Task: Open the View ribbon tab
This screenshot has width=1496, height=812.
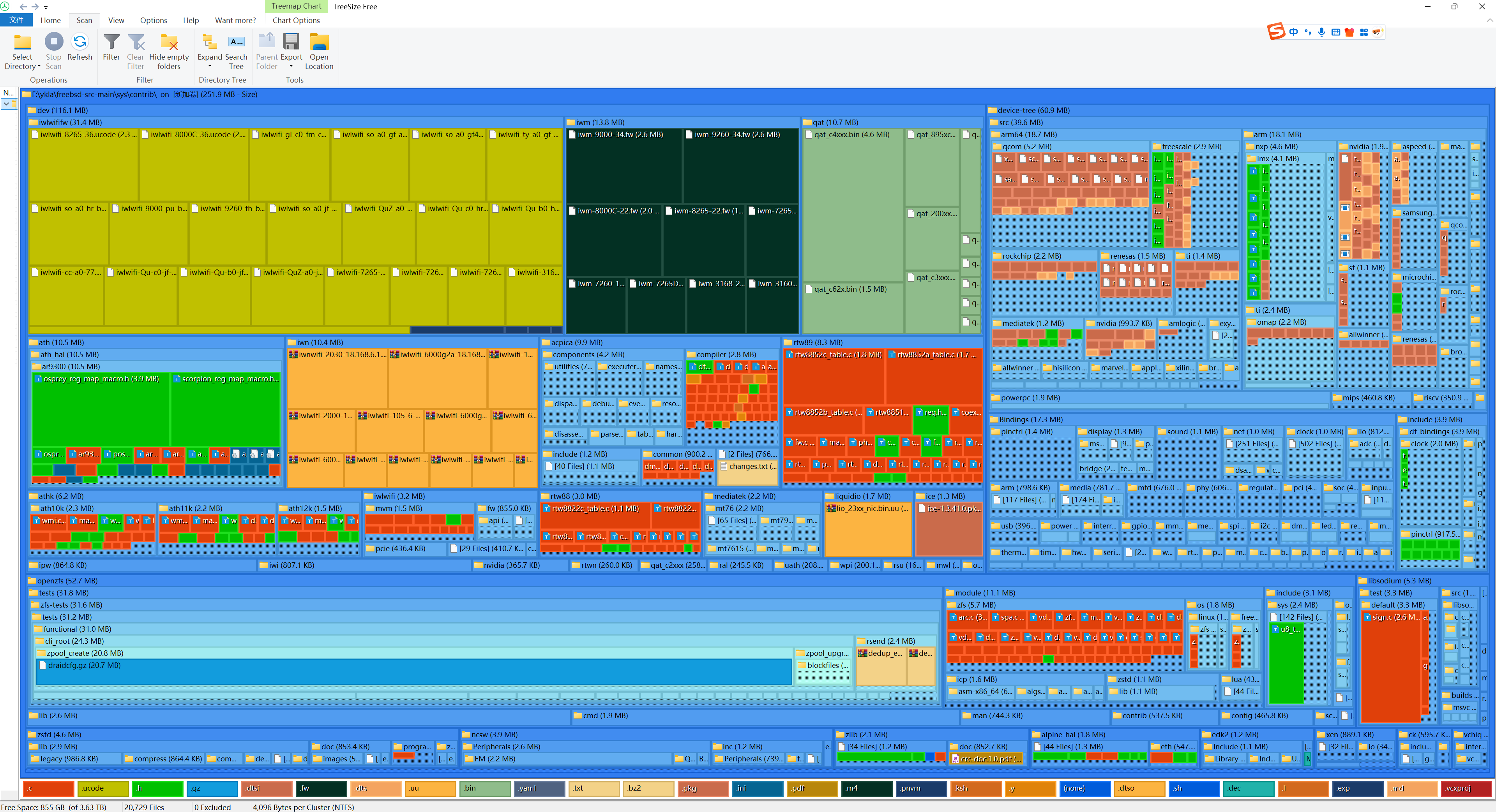Action: tap(116, 20)
